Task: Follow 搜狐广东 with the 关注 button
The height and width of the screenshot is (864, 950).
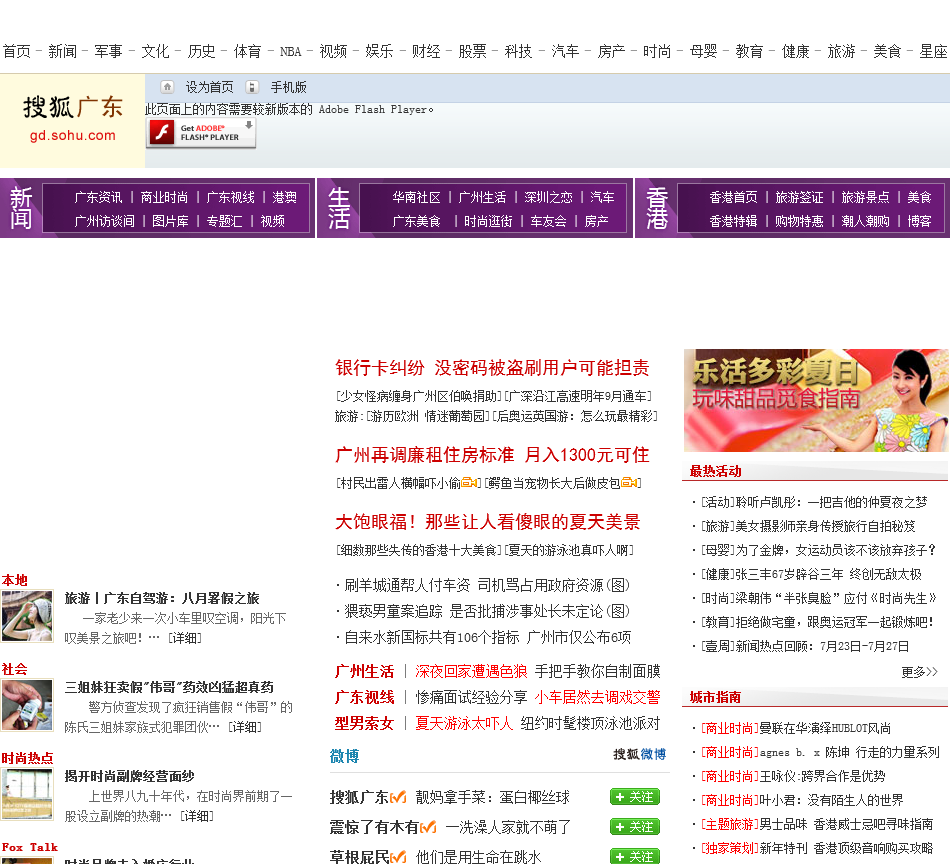Action: [x=635, y=797]
